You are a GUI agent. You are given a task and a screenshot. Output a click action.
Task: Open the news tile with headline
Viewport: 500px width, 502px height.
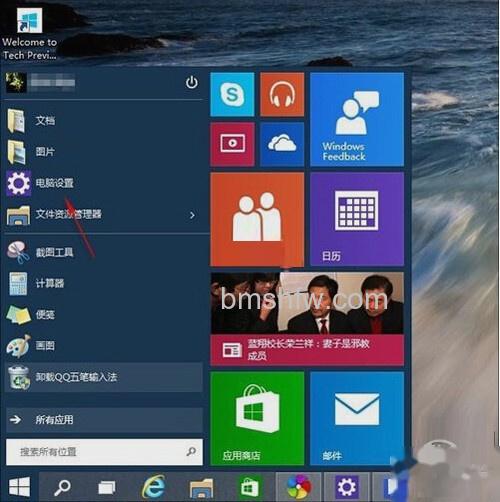307,319
